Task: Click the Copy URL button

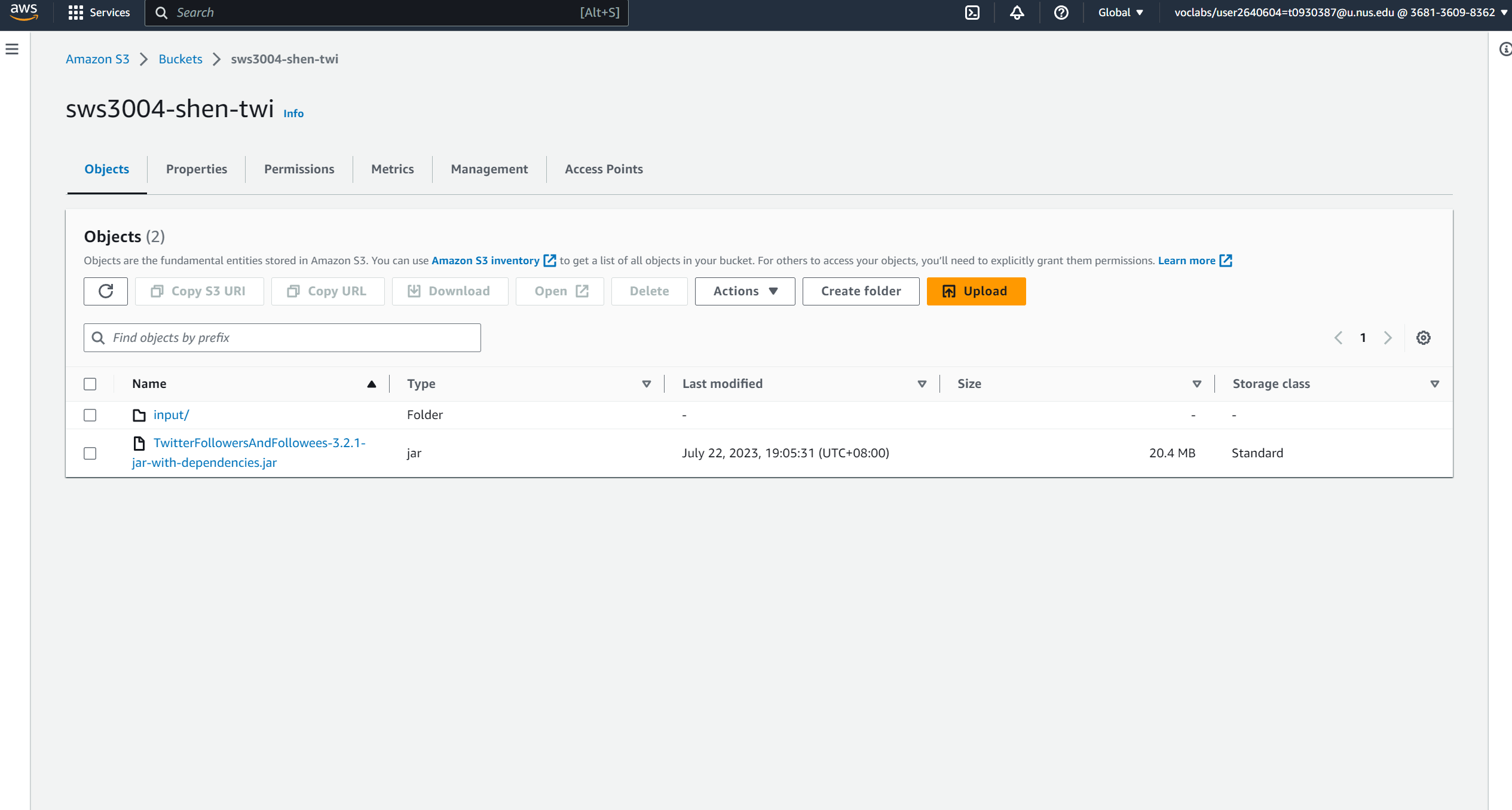Action: 328,291
